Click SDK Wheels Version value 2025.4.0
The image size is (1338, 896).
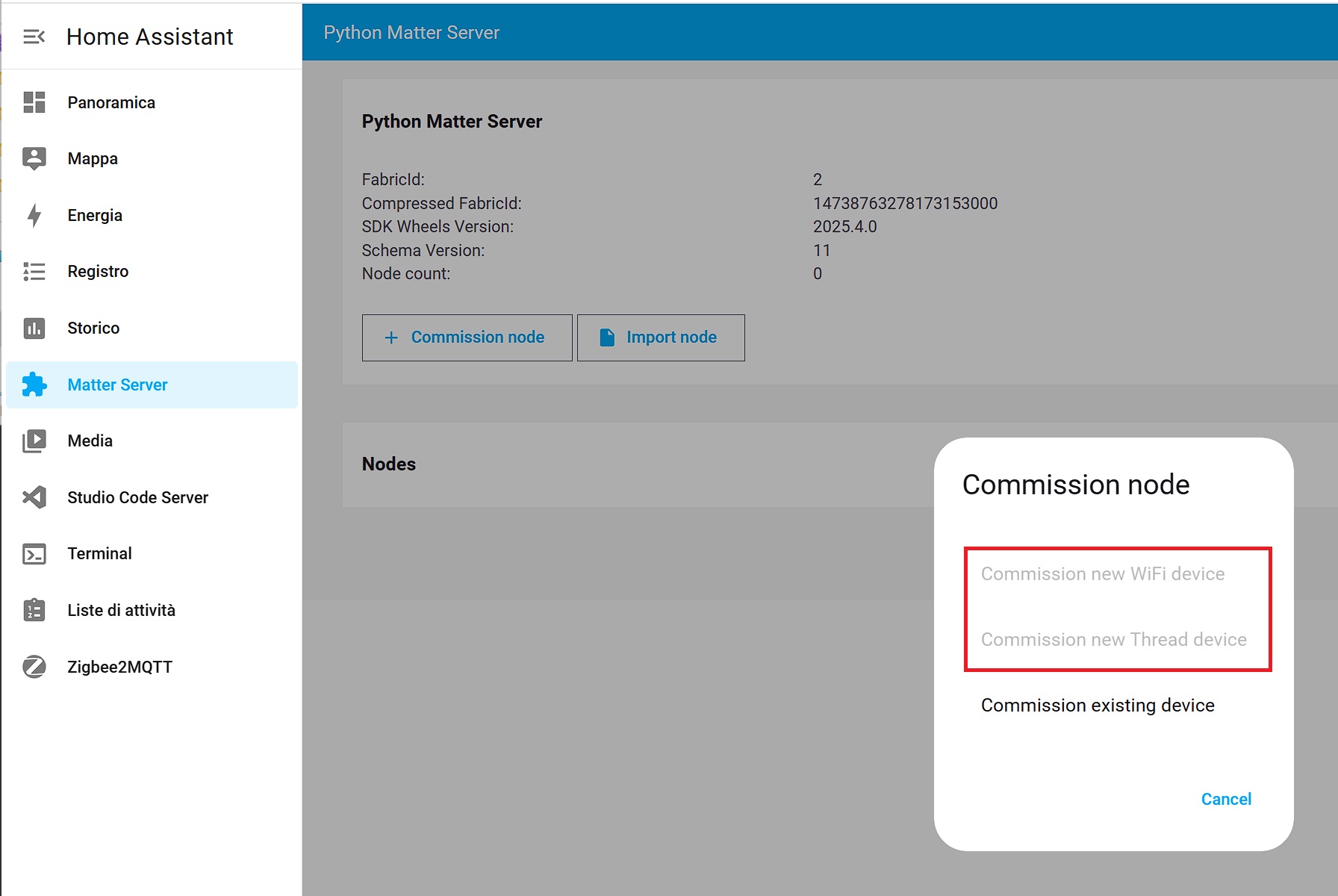(844, 226)
